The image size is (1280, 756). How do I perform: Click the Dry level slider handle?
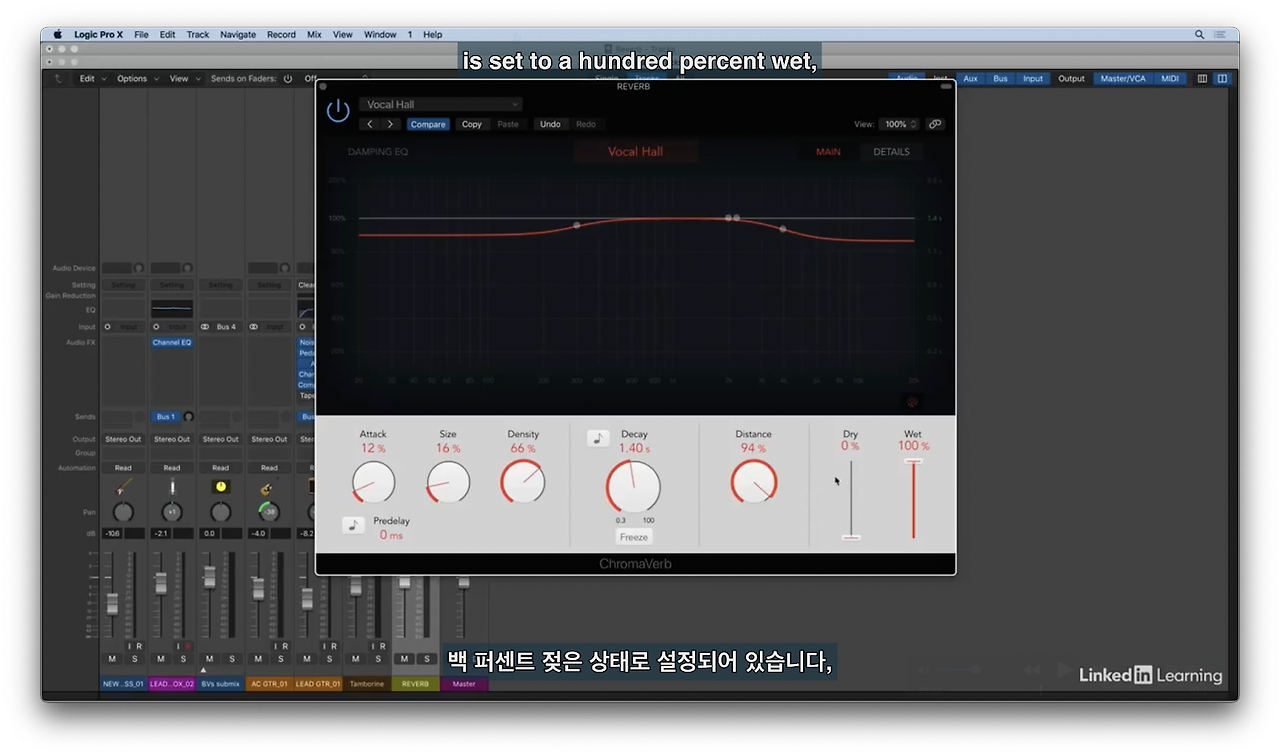click(851, 537)
